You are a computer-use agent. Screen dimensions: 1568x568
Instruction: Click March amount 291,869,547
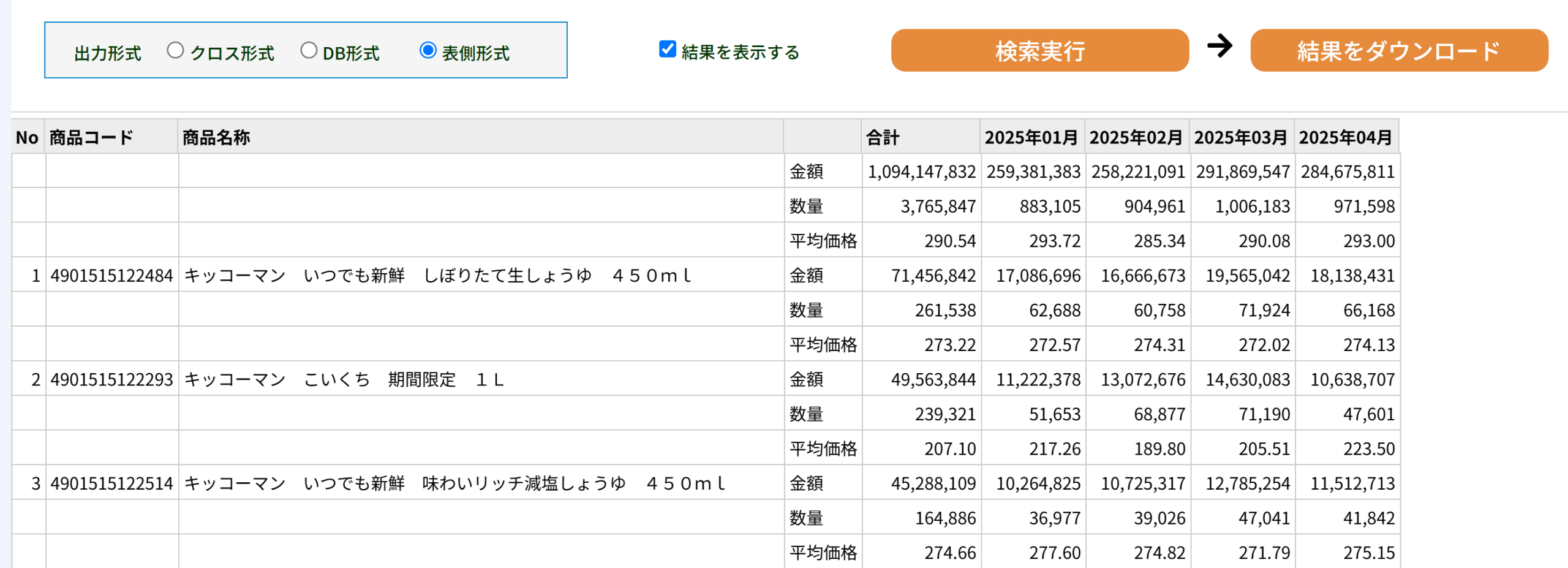[x=1242, y=171]
